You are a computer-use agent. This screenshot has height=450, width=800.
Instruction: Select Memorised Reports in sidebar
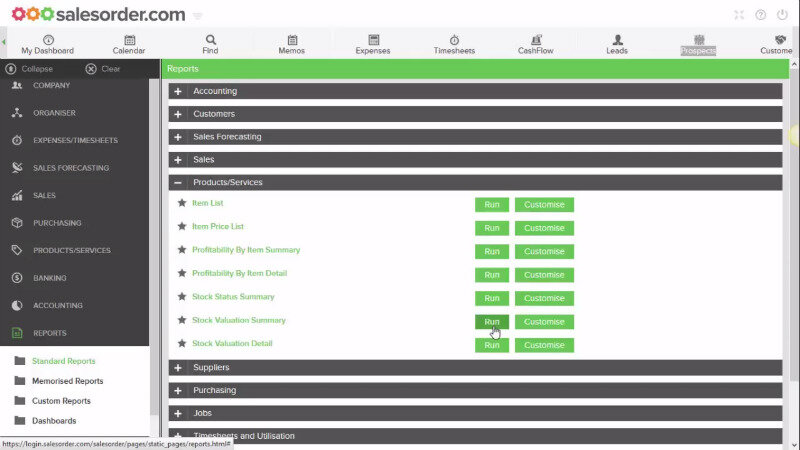tap(67, 381)
